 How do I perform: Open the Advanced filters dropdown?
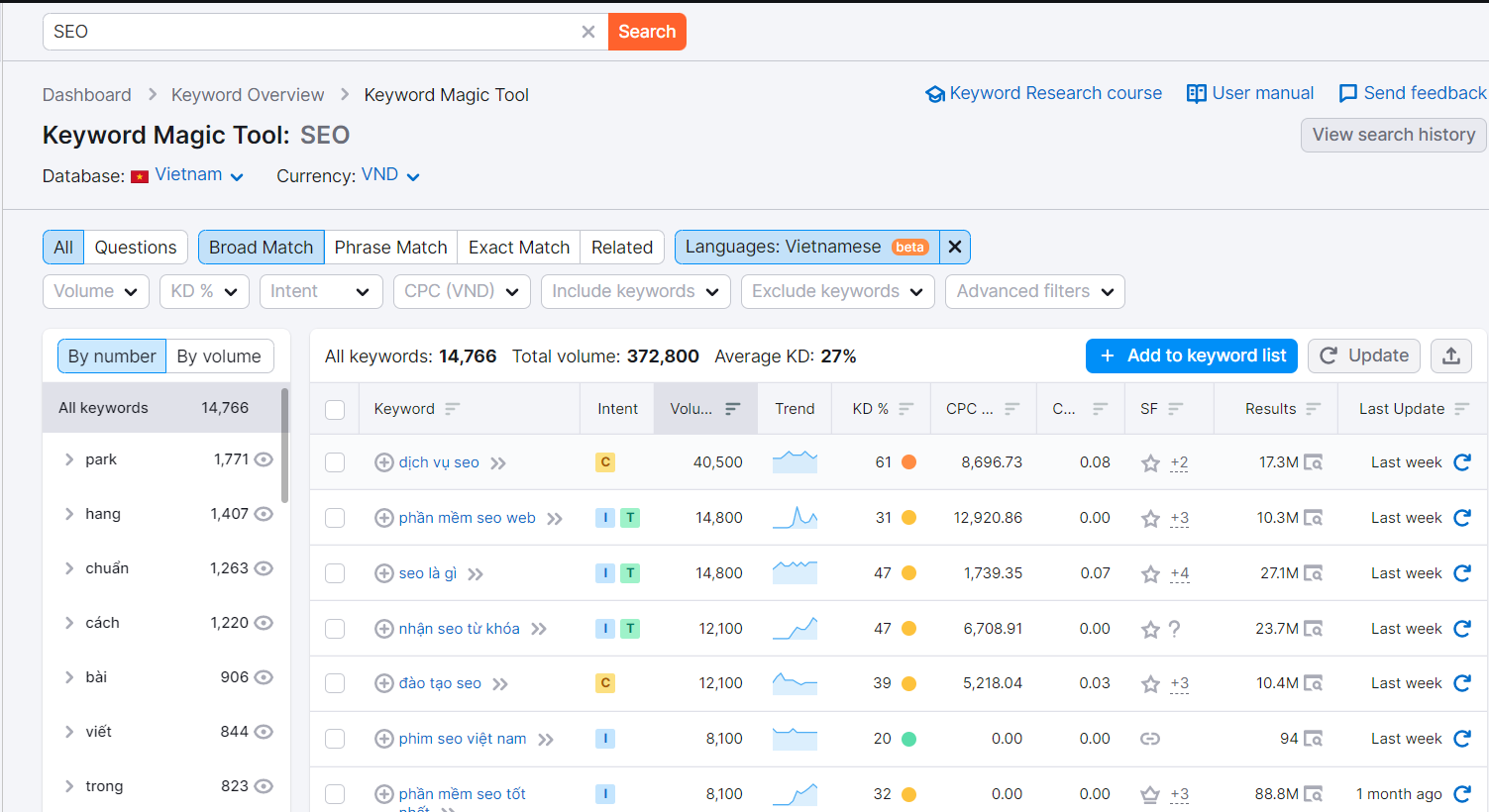click(x=1034, y=291)
